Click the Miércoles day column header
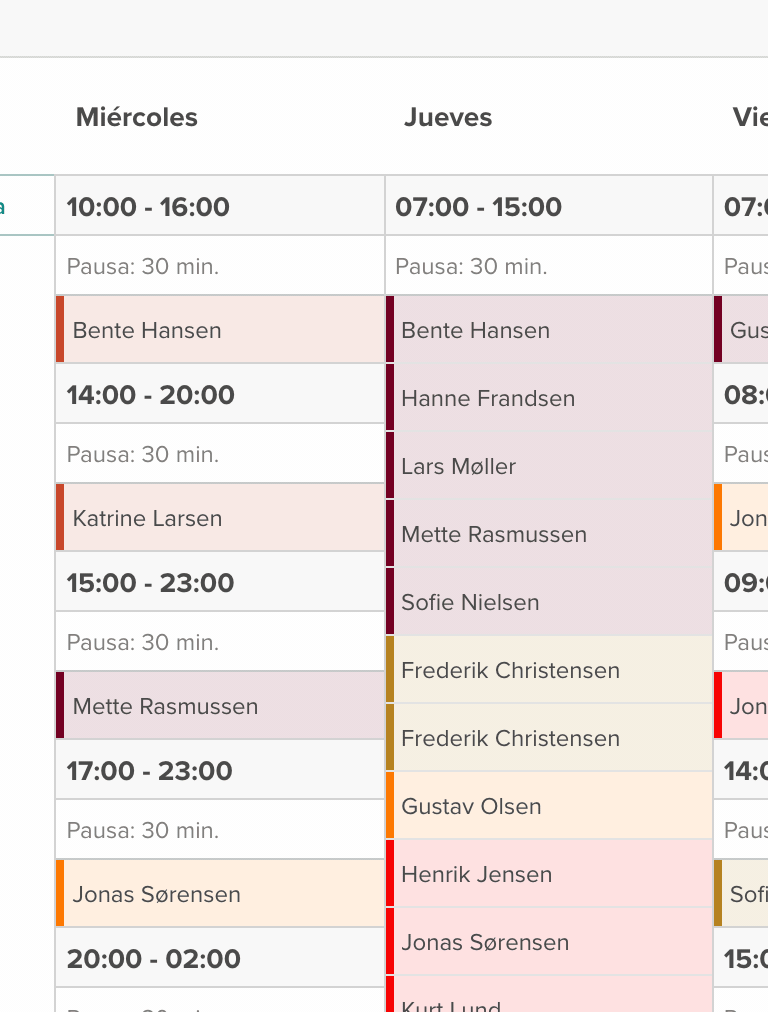Image resolution: width=768 pixels, height=1012 pixels. tap(137, 118)
